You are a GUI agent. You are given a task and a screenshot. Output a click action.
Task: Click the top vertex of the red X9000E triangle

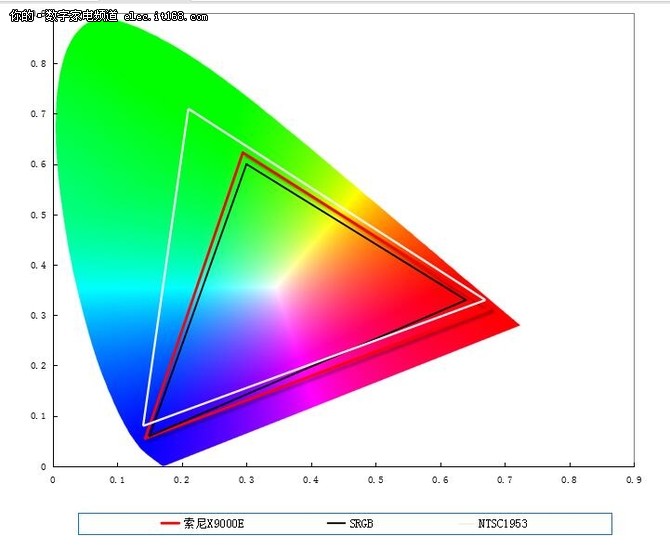[242, 153]
